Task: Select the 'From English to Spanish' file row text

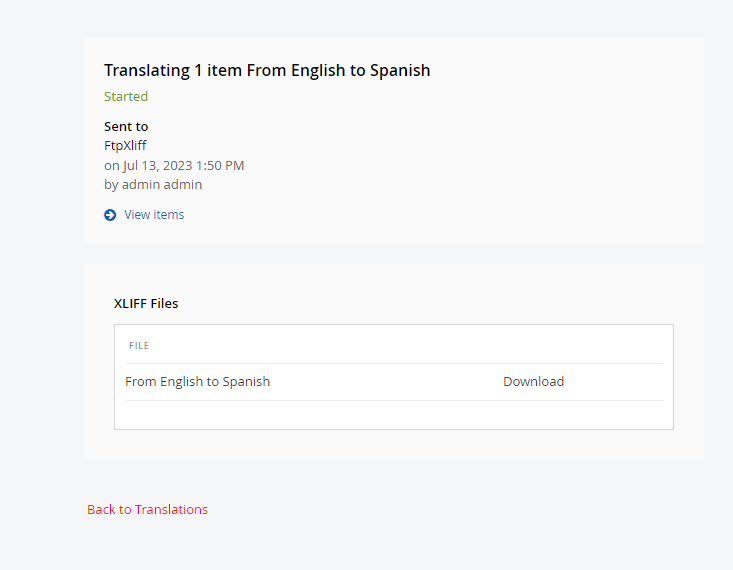Action: pos(197,382)
